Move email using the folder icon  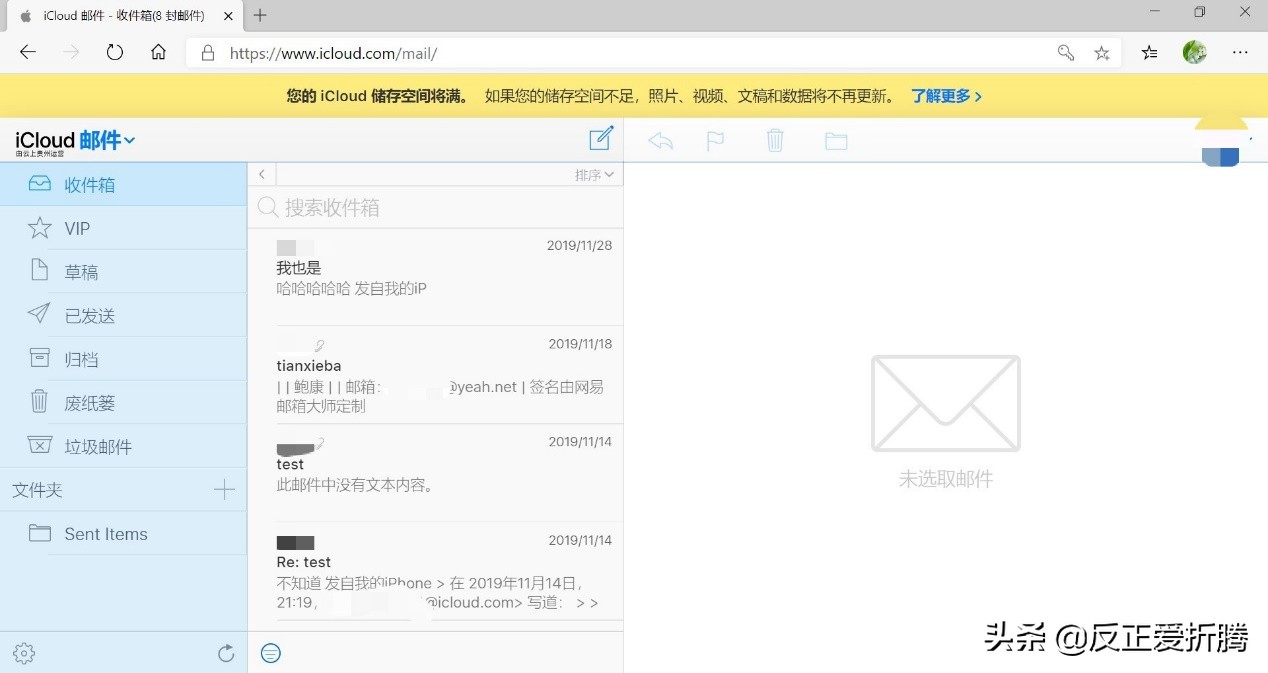tap(836, 140)
